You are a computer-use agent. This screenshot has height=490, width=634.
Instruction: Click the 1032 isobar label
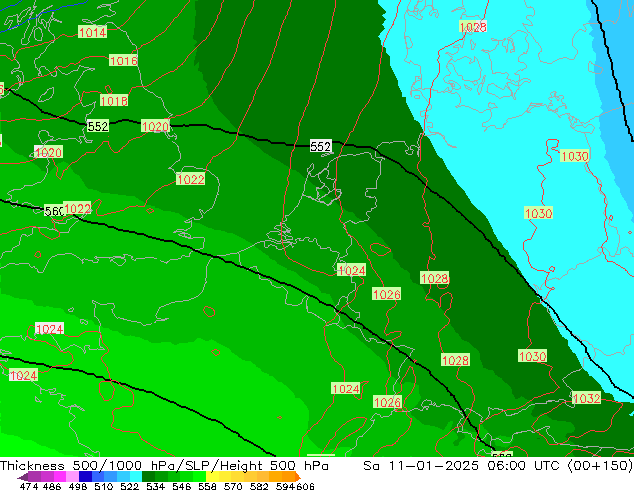587,398
